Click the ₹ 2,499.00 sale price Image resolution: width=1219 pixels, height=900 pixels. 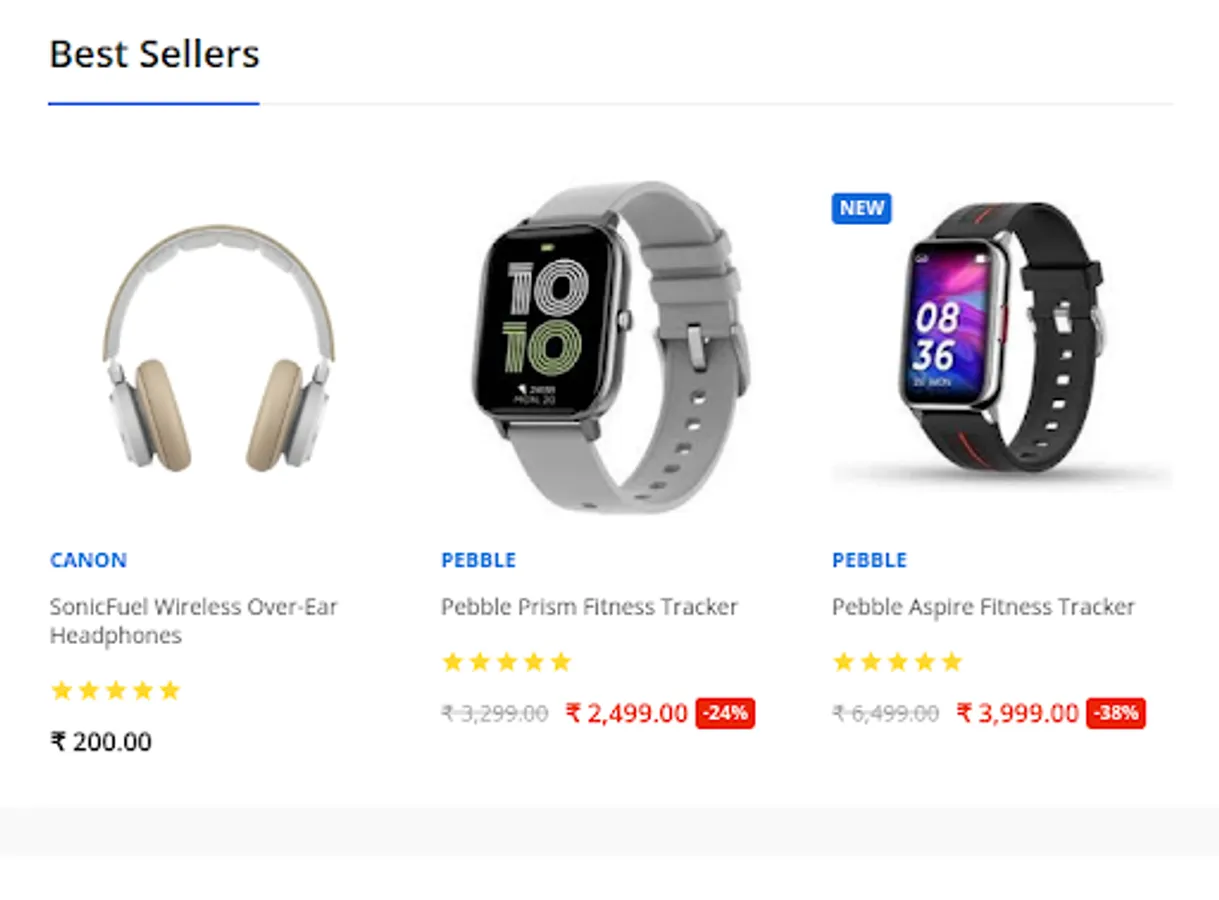pos(627,713)
